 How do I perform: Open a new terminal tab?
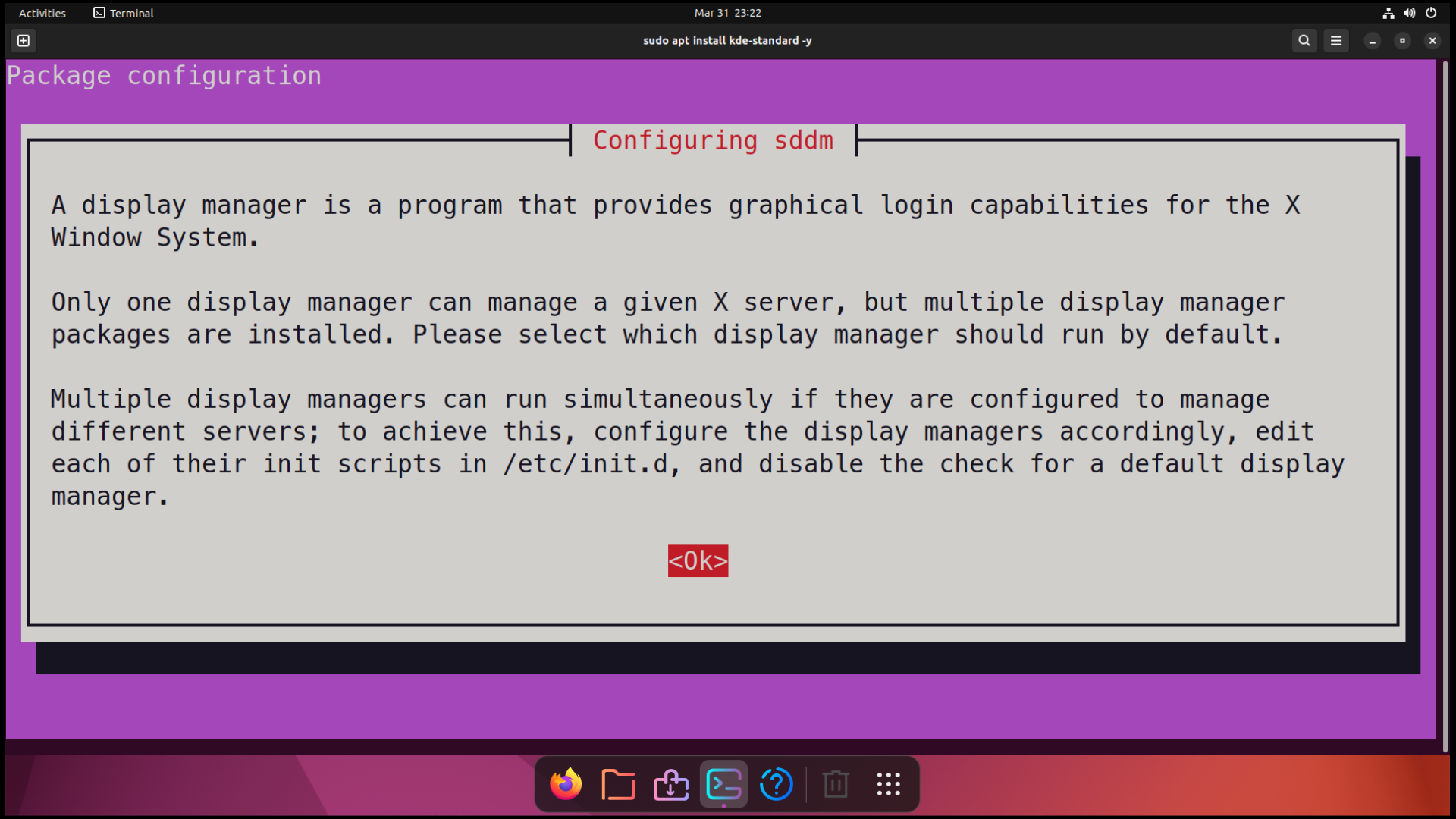tap(24, 41)
